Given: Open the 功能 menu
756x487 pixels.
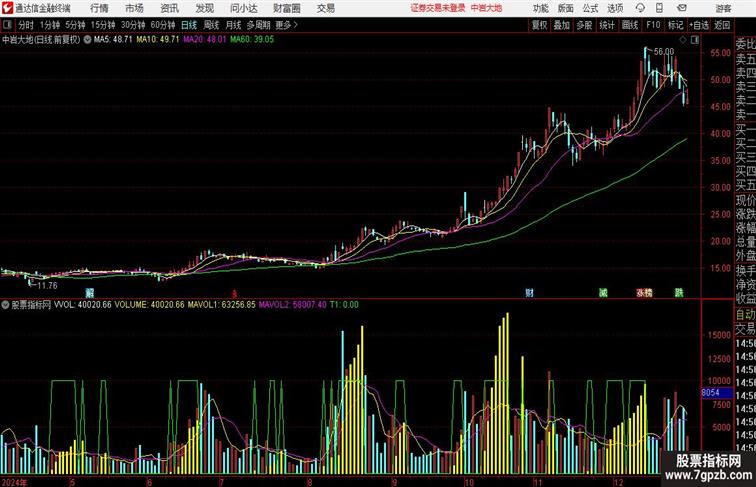Looking at the screenshot, I should [x=540, y=8].
